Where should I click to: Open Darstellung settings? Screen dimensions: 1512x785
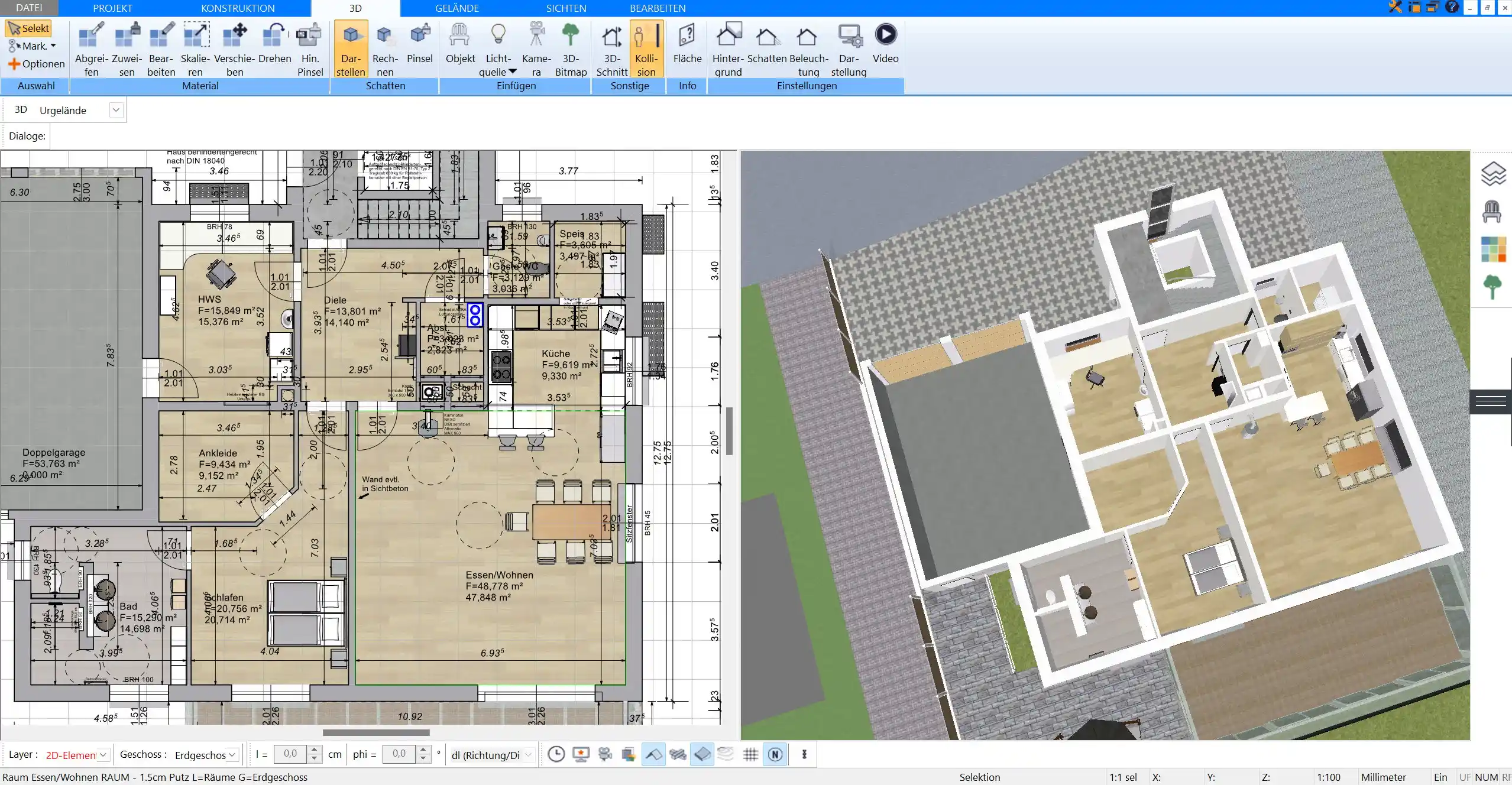click(849, 49)
